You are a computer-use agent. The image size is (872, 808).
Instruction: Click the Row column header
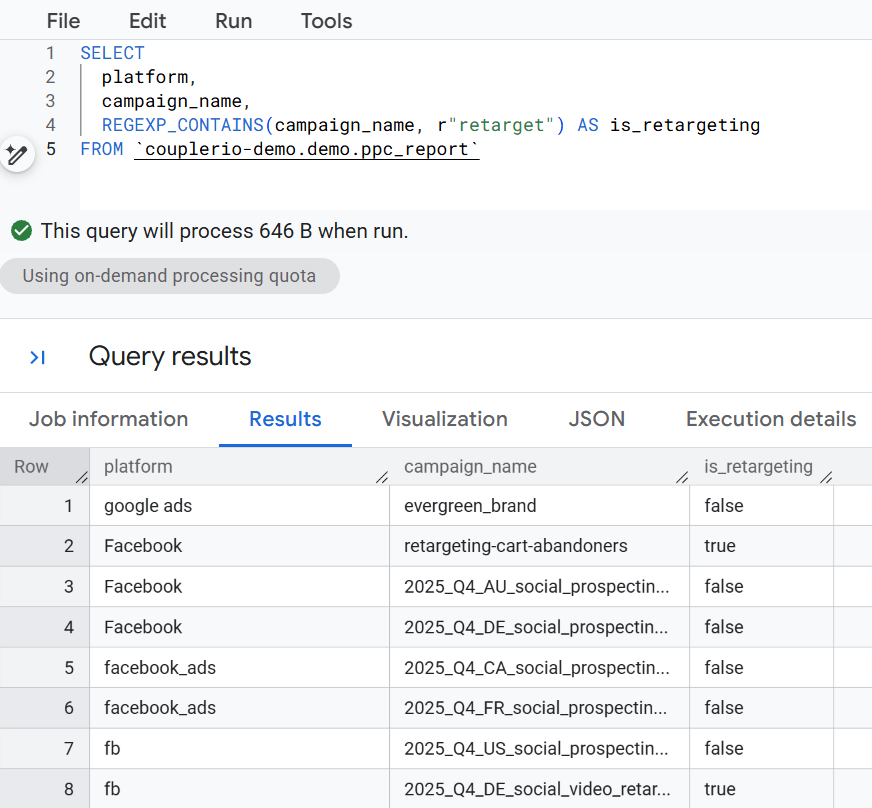click(x=44, y=467)
